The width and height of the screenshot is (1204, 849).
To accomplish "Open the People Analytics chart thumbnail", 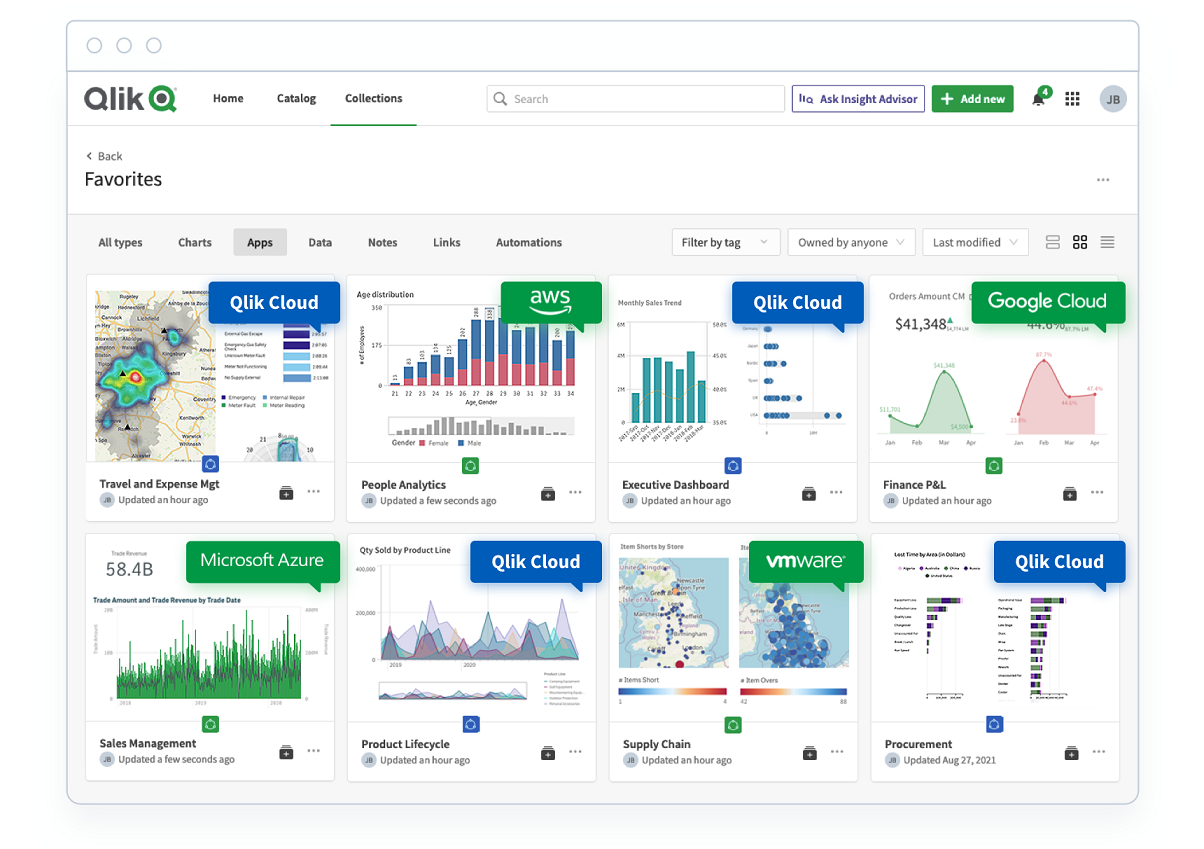I will pyautogui.click(x=471, y=369).
